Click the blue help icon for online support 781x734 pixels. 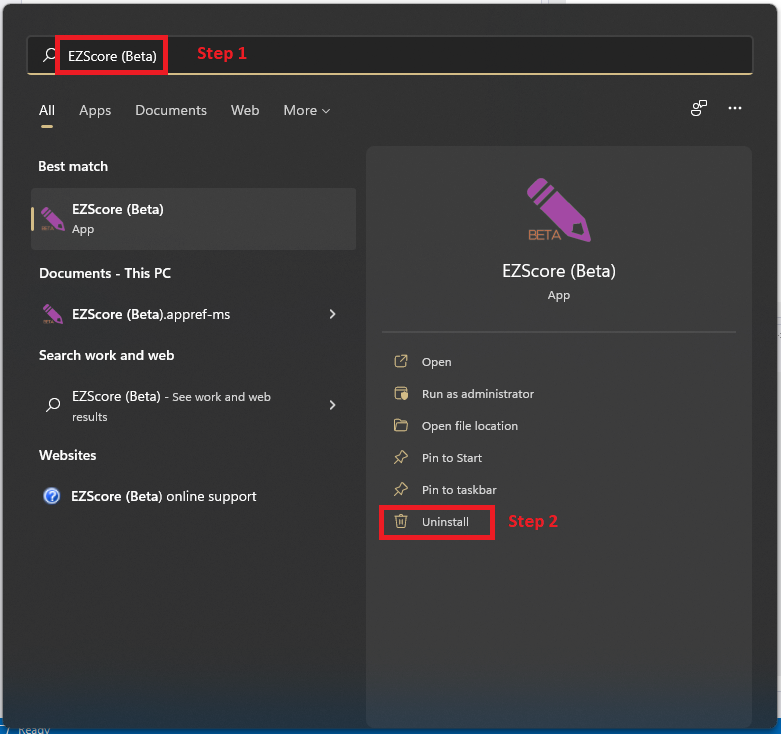point(52,496)
